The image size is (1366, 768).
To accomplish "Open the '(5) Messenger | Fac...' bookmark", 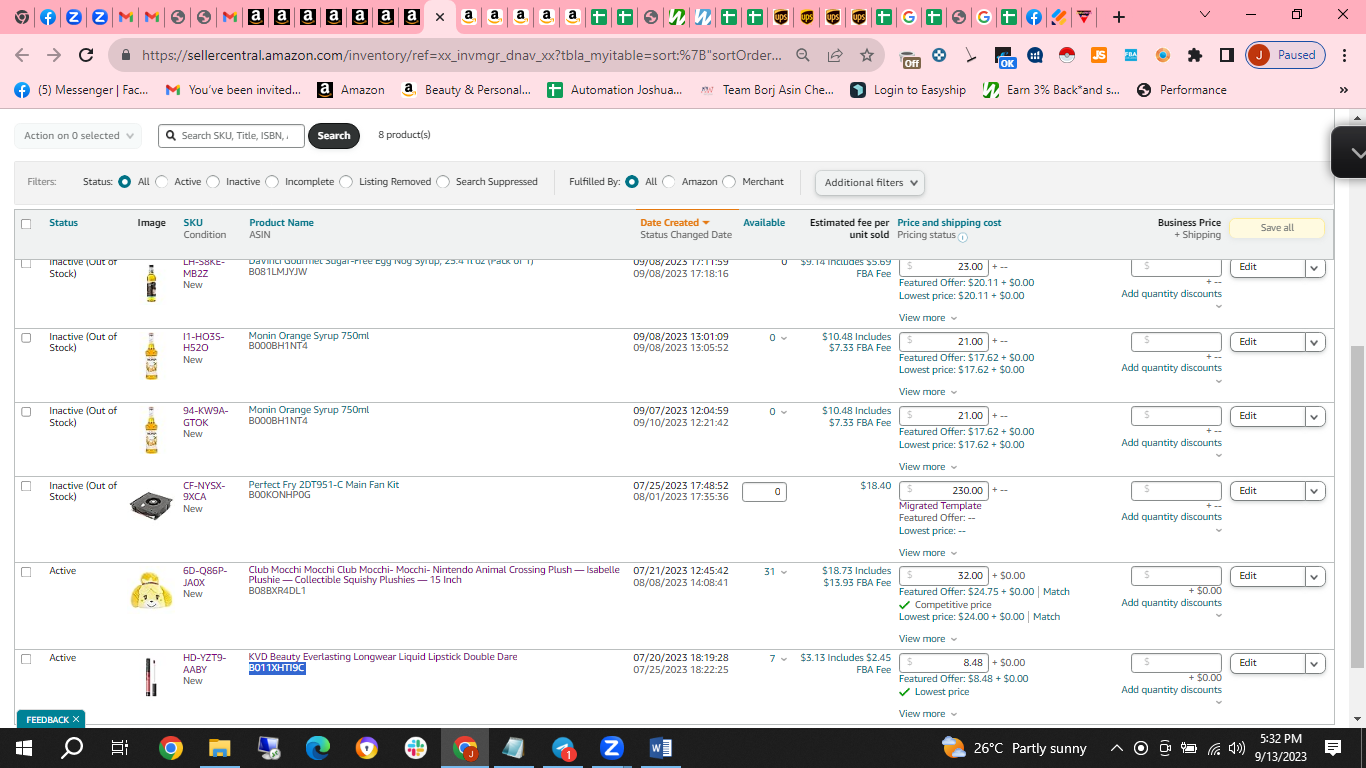I will coord(81,90).
